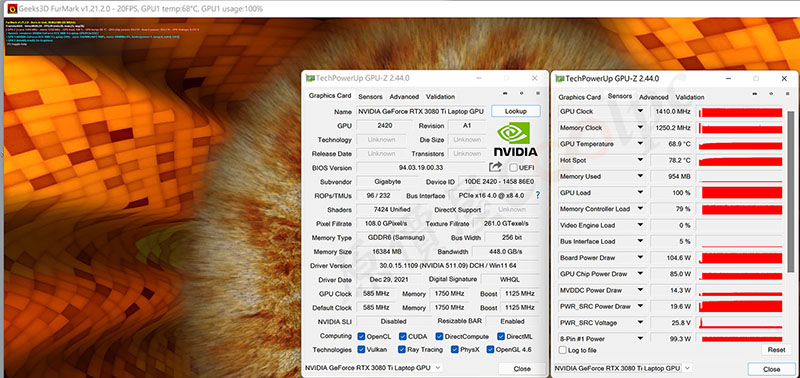Toggle the UEFI checkbox
Image resolution: width=800 pixels, height=378 pixels.
(513, 167)
